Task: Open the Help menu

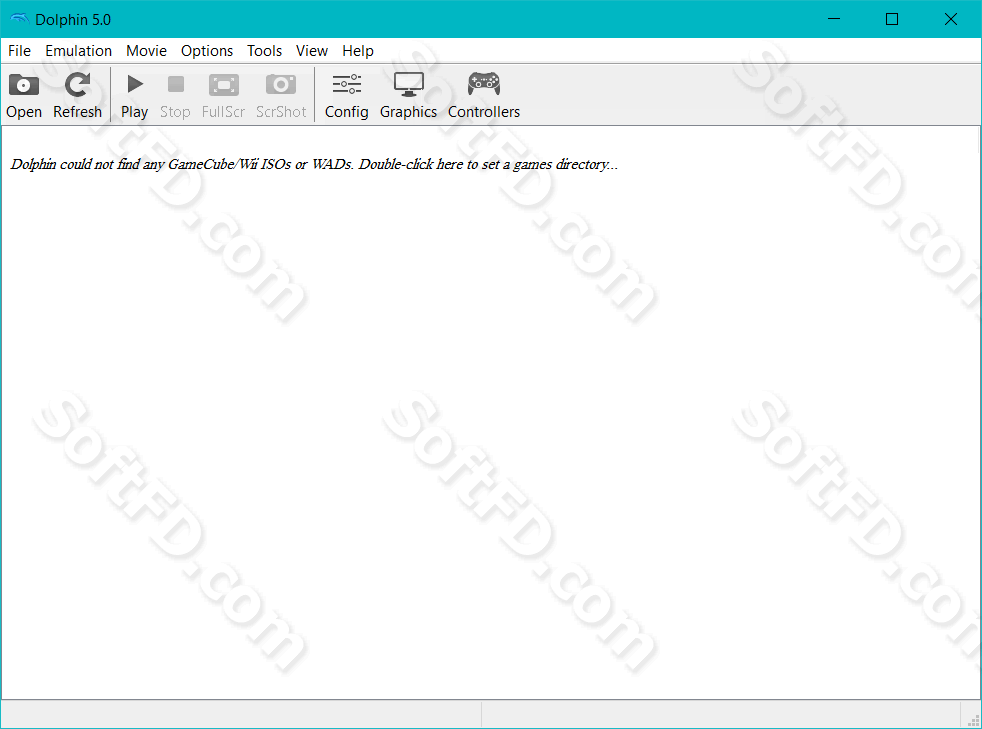Action: [x=358, y=51]
